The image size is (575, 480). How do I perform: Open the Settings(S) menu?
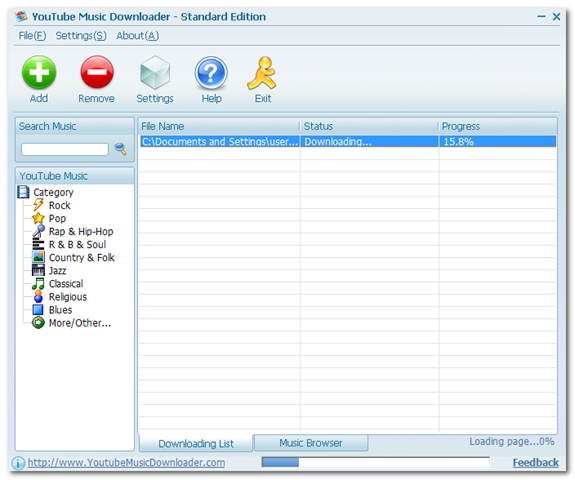click(x=81, y=36)
